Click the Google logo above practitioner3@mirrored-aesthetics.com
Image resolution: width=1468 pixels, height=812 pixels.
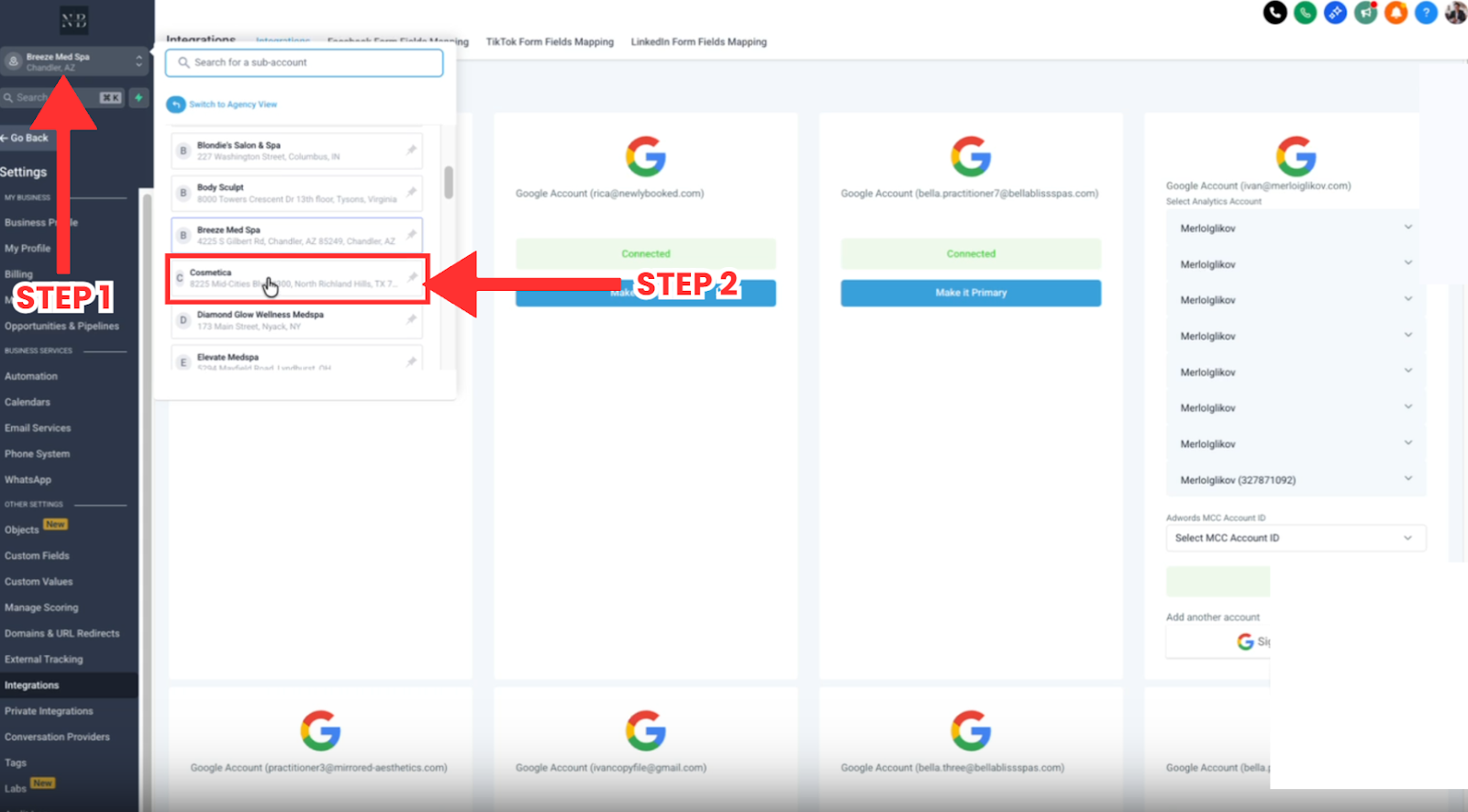click(320, 731)
